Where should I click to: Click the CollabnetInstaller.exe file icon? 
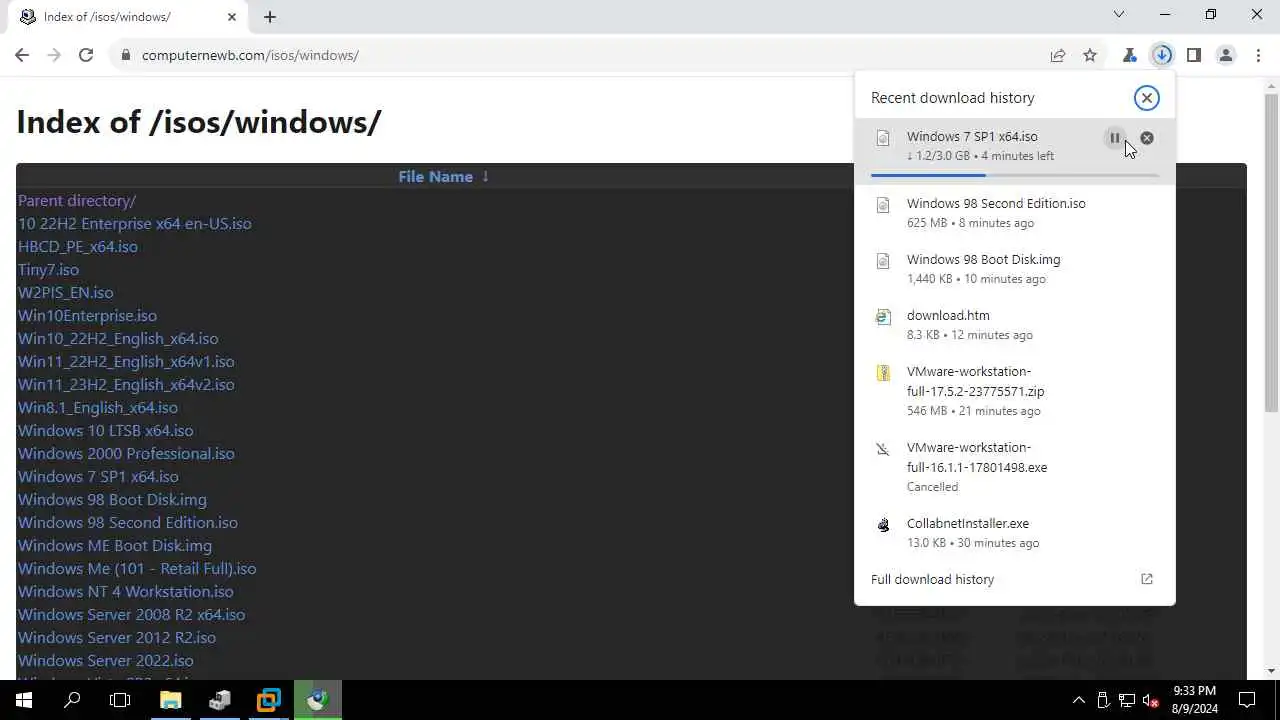click(x=883, y=525)
